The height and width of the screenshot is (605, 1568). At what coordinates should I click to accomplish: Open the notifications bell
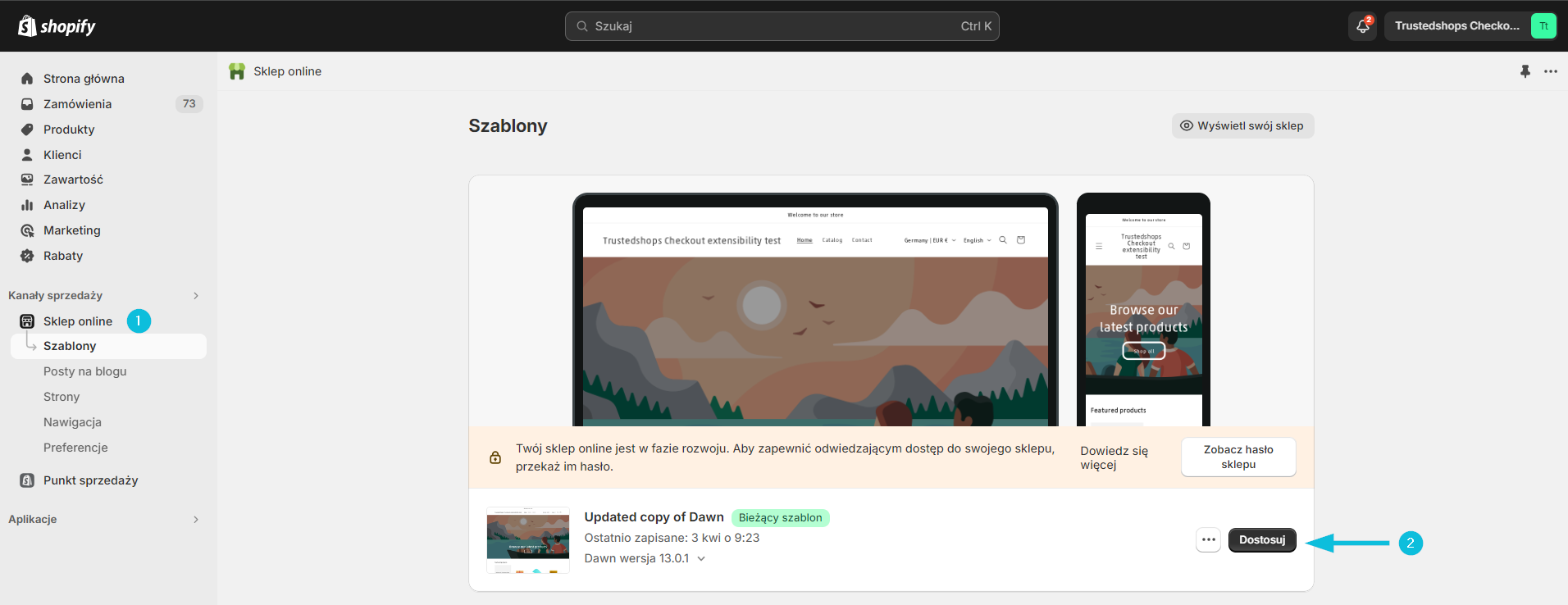click(1362, 26)
